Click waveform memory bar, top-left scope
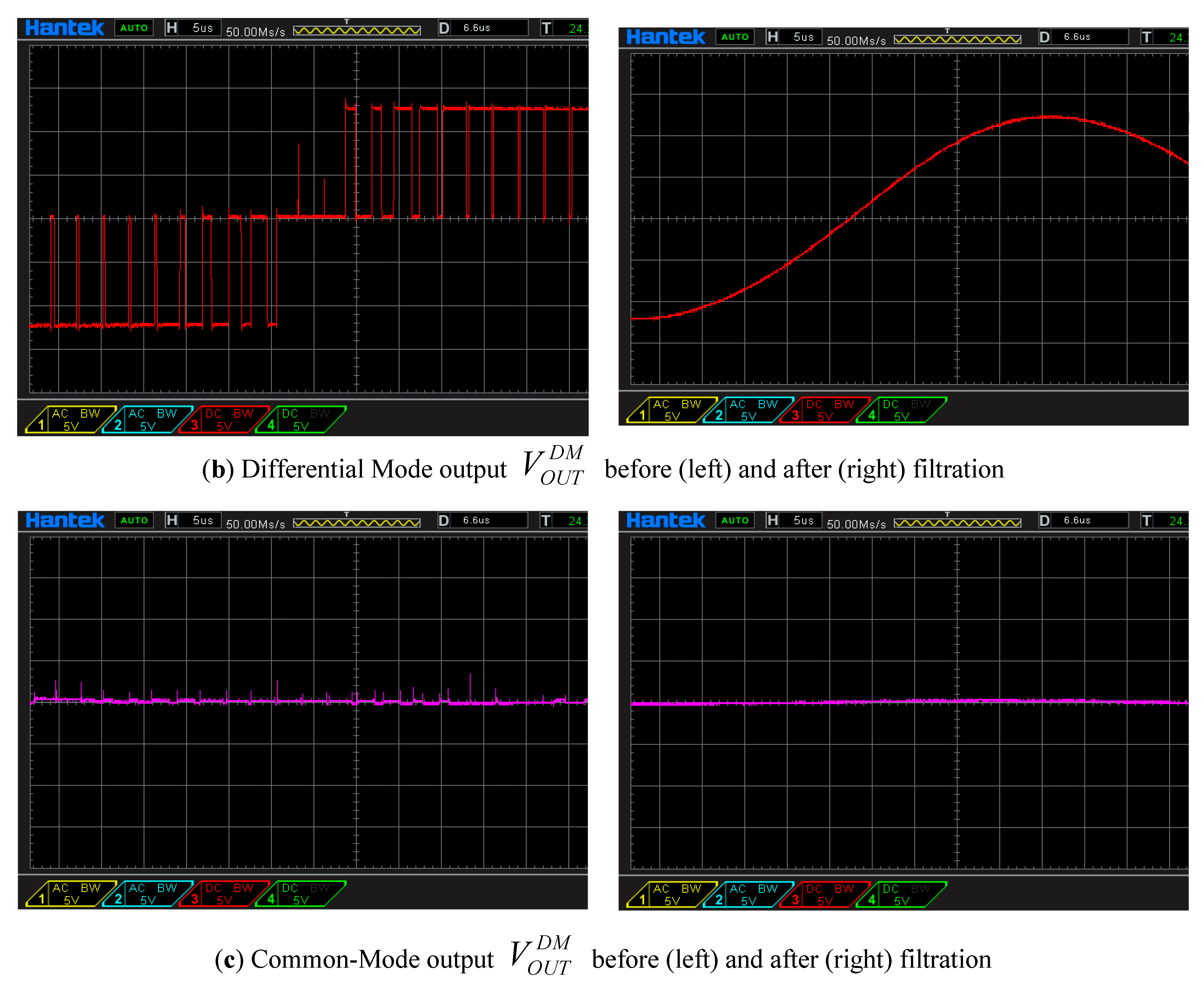The height and width of the screenshot is (988, 1204). click(x=357, y=30)
